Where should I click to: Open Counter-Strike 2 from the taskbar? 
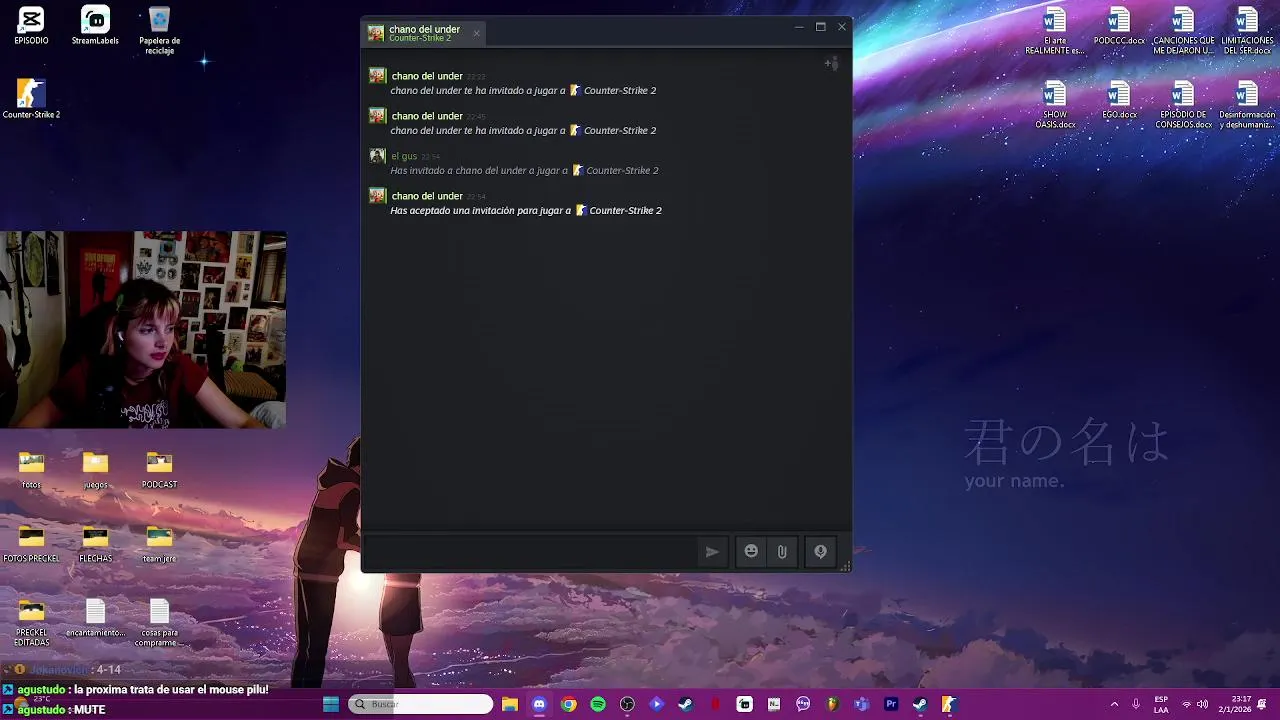click(949, 704)
